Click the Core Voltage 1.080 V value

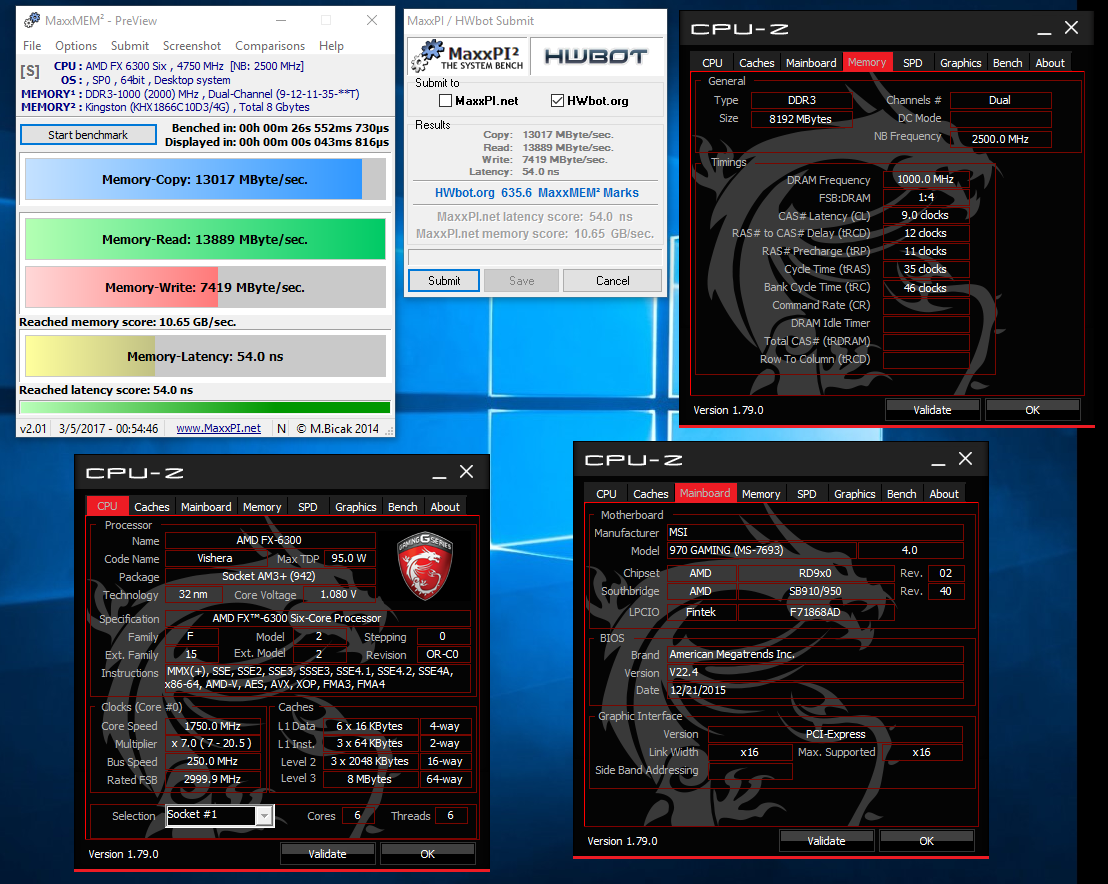[338, 594]
